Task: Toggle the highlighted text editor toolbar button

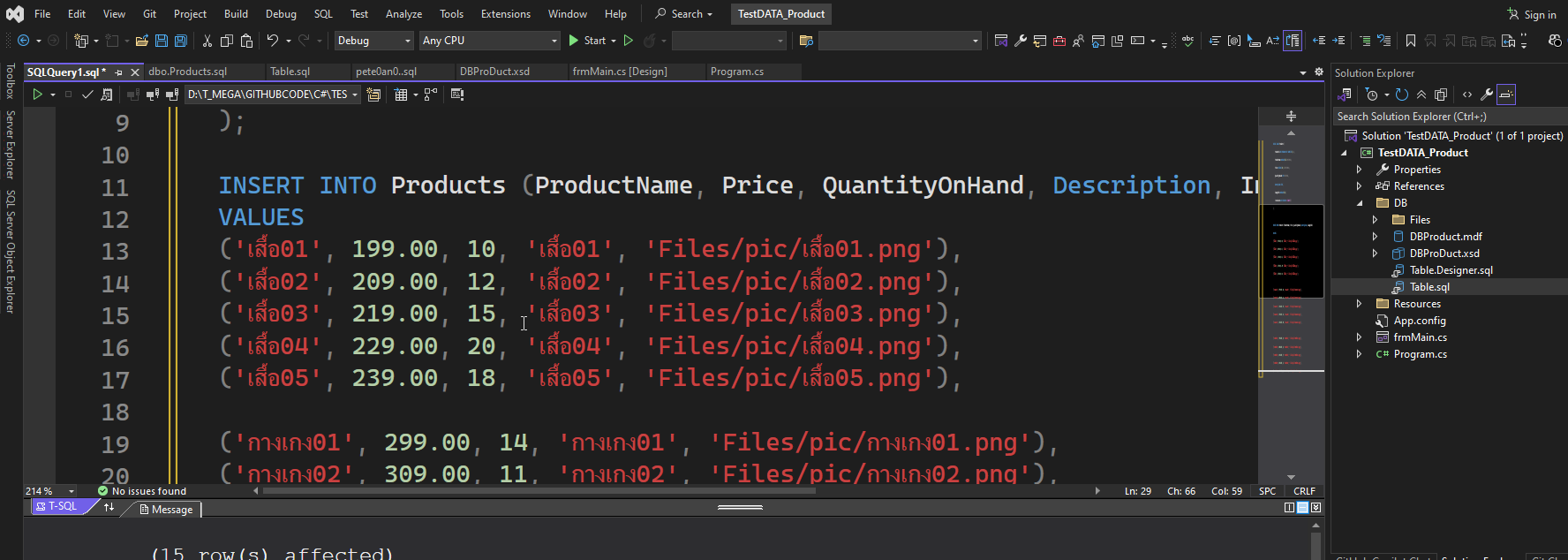Action: 1293,41
